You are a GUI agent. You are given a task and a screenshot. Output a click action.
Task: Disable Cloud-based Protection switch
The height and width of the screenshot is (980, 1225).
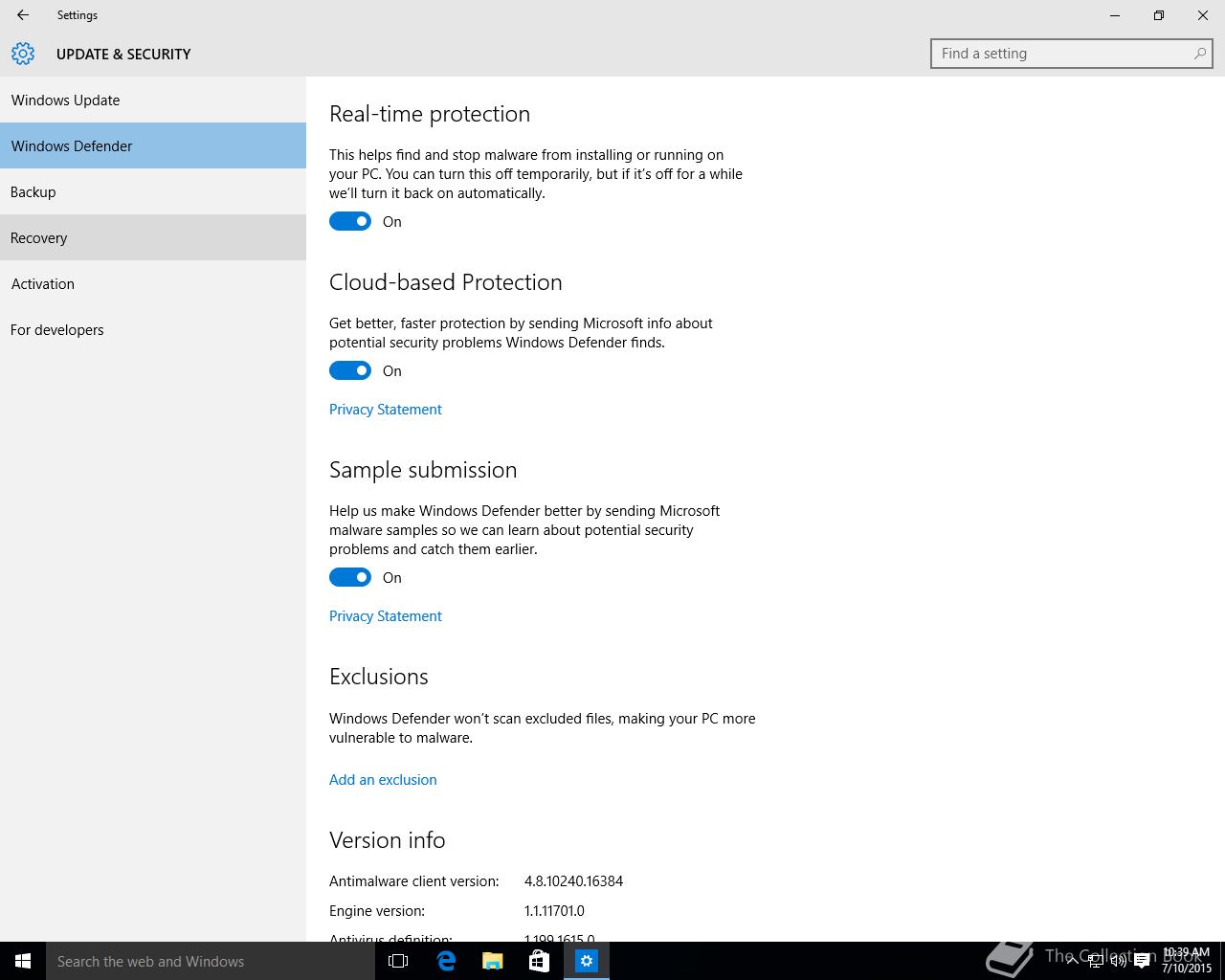coord(350,370)
